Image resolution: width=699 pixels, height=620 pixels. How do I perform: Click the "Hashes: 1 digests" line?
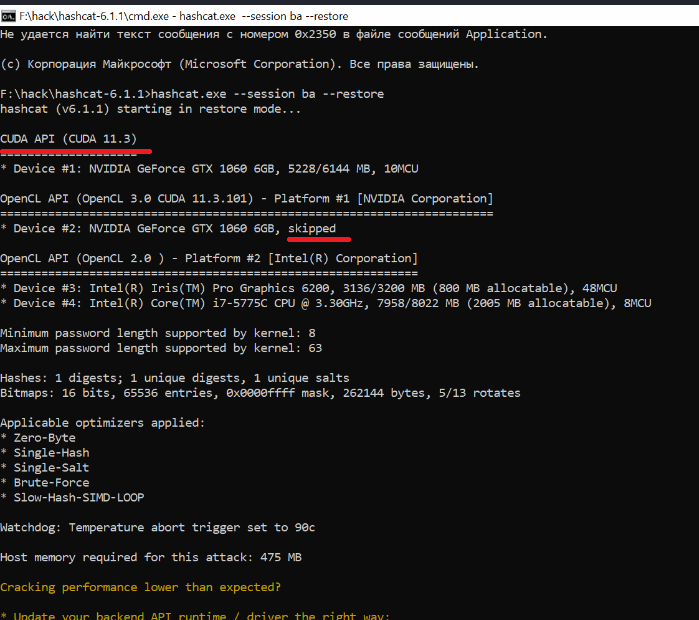175,378
